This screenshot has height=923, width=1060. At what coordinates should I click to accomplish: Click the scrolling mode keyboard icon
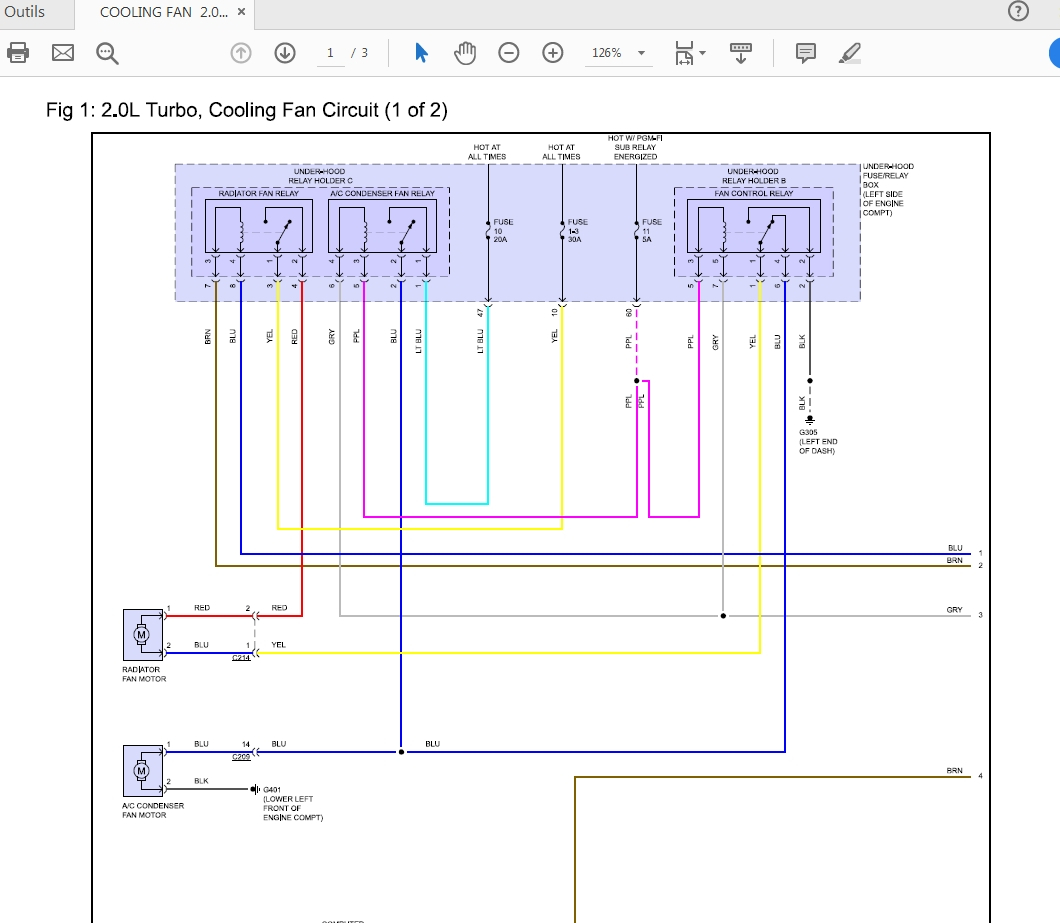741,53
